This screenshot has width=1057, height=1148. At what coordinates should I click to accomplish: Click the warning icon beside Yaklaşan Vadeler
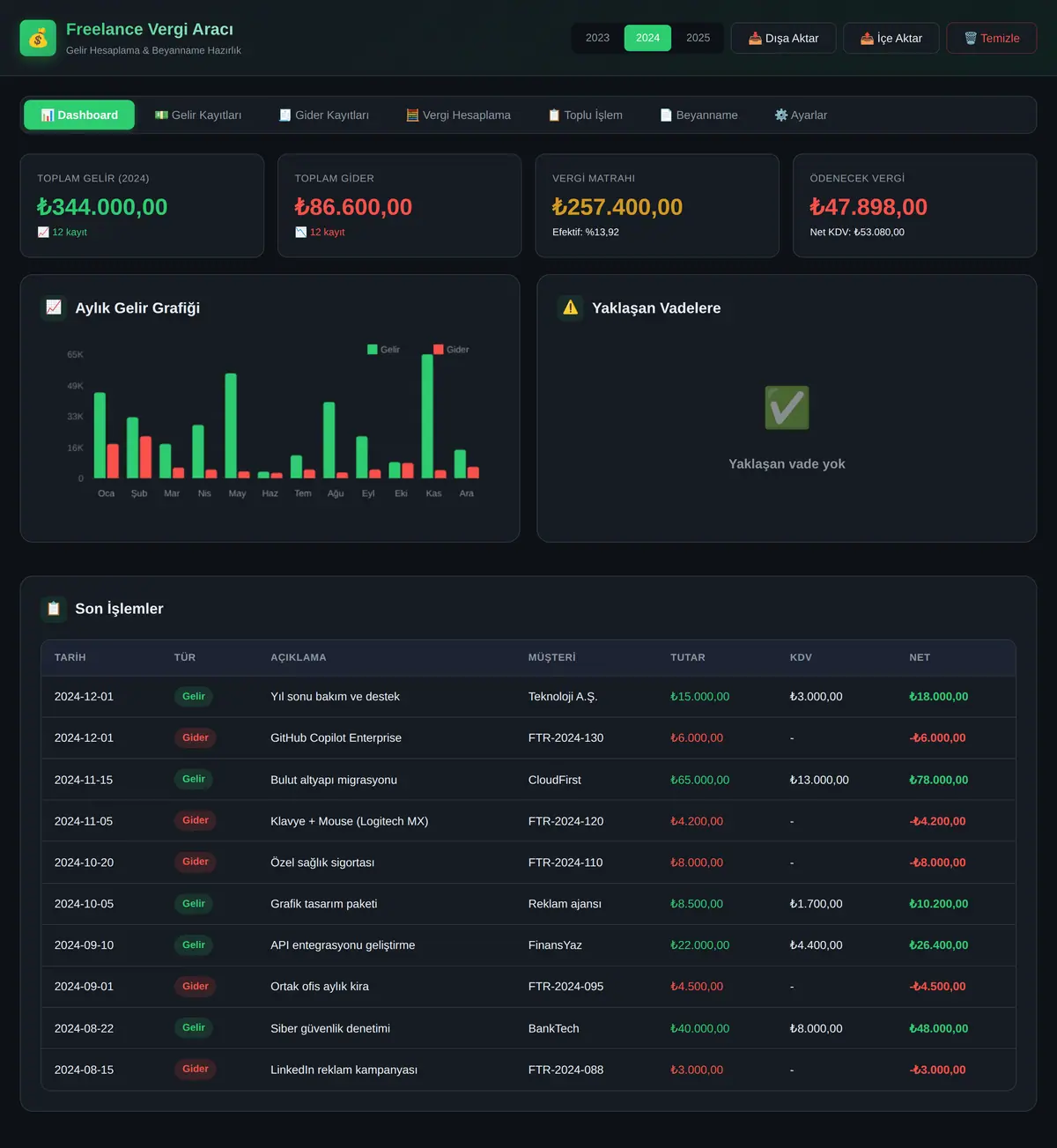(x=571, y=307)
